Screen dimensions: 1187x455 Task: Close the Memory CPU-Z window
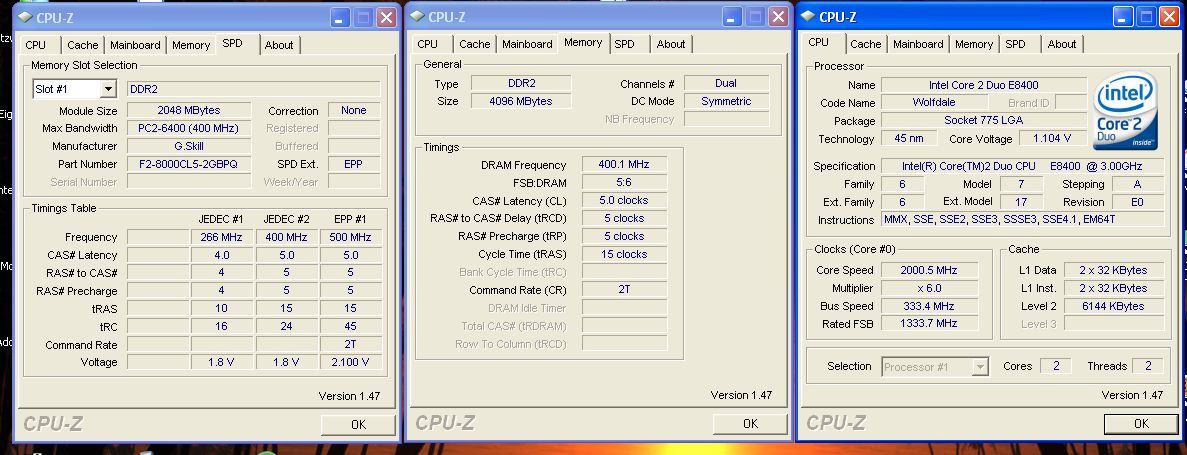tap(777, 17)
